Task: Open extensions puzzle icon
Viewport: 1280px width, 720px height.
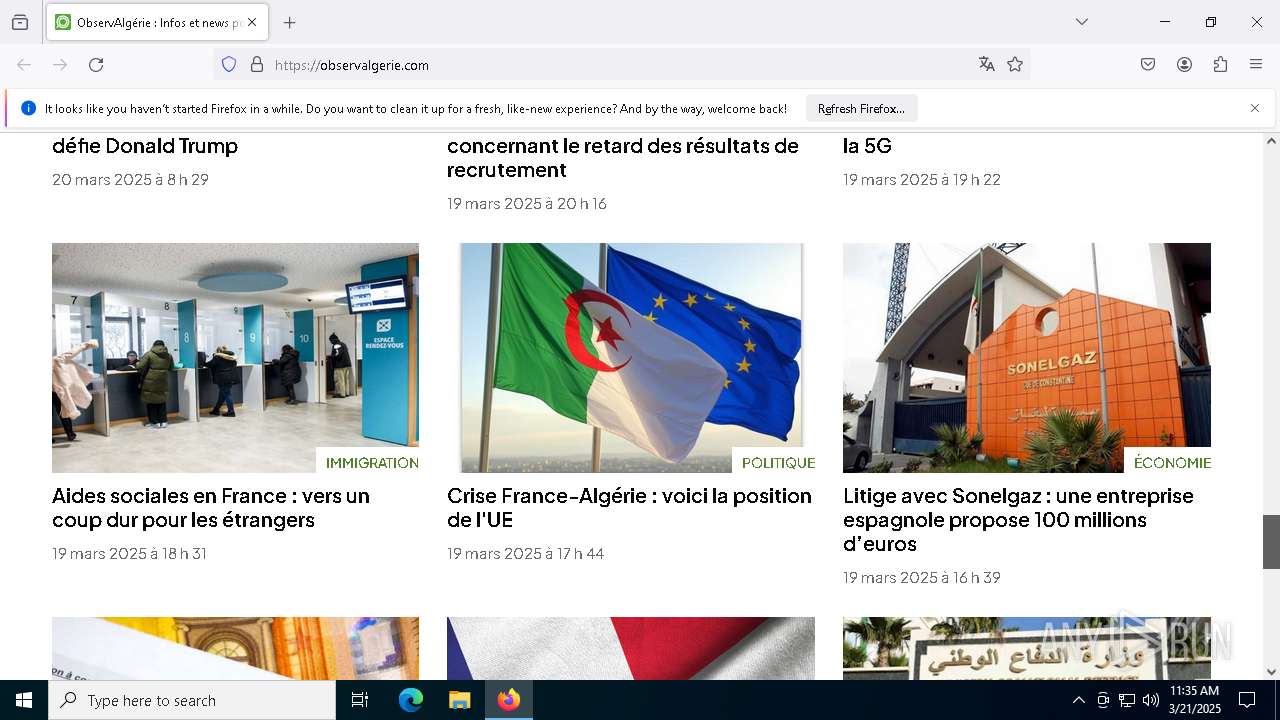Action: tap(1220, 65)
